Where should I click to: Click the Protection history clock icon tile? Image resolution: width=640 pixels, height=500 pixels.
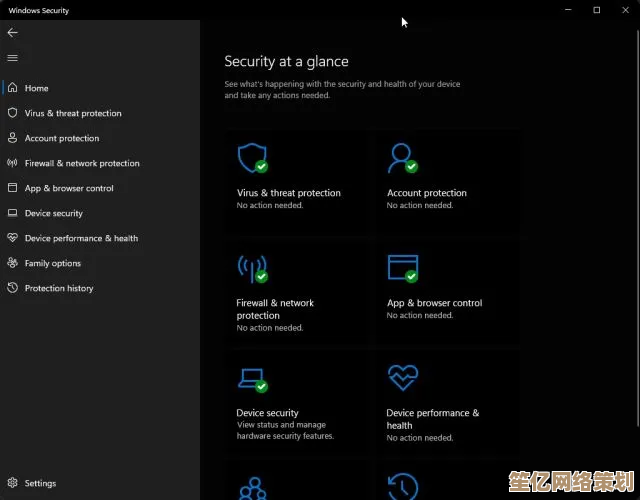click(x=402, y=486)
